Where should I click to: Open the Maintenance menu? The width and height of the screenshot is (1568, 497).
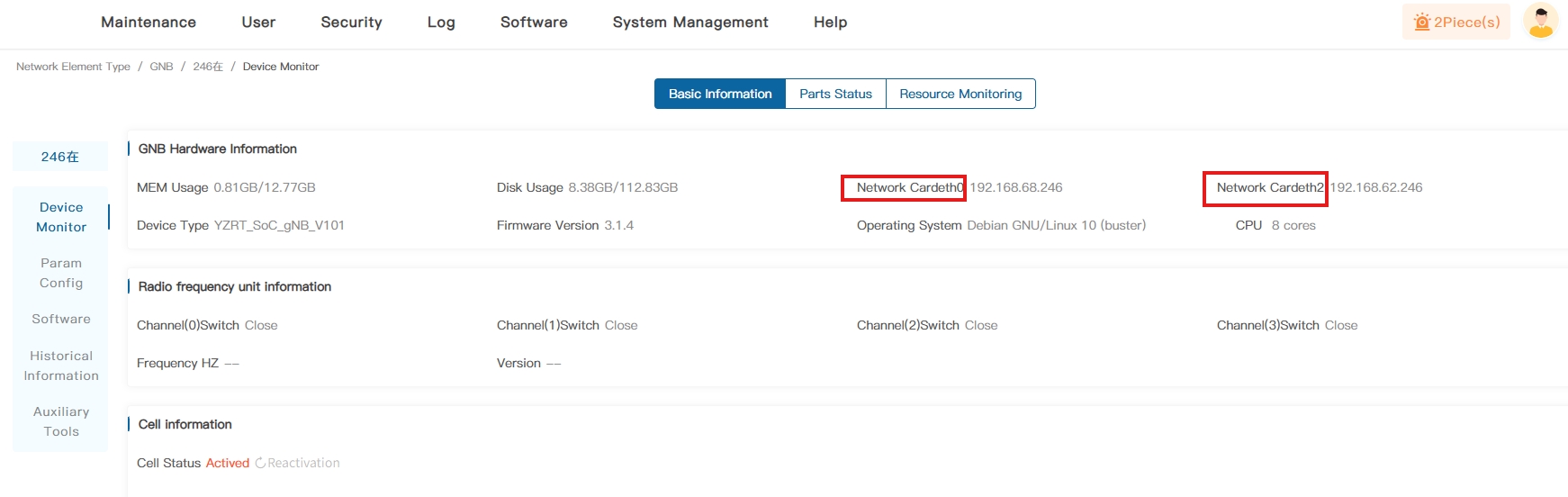point(149,23)
